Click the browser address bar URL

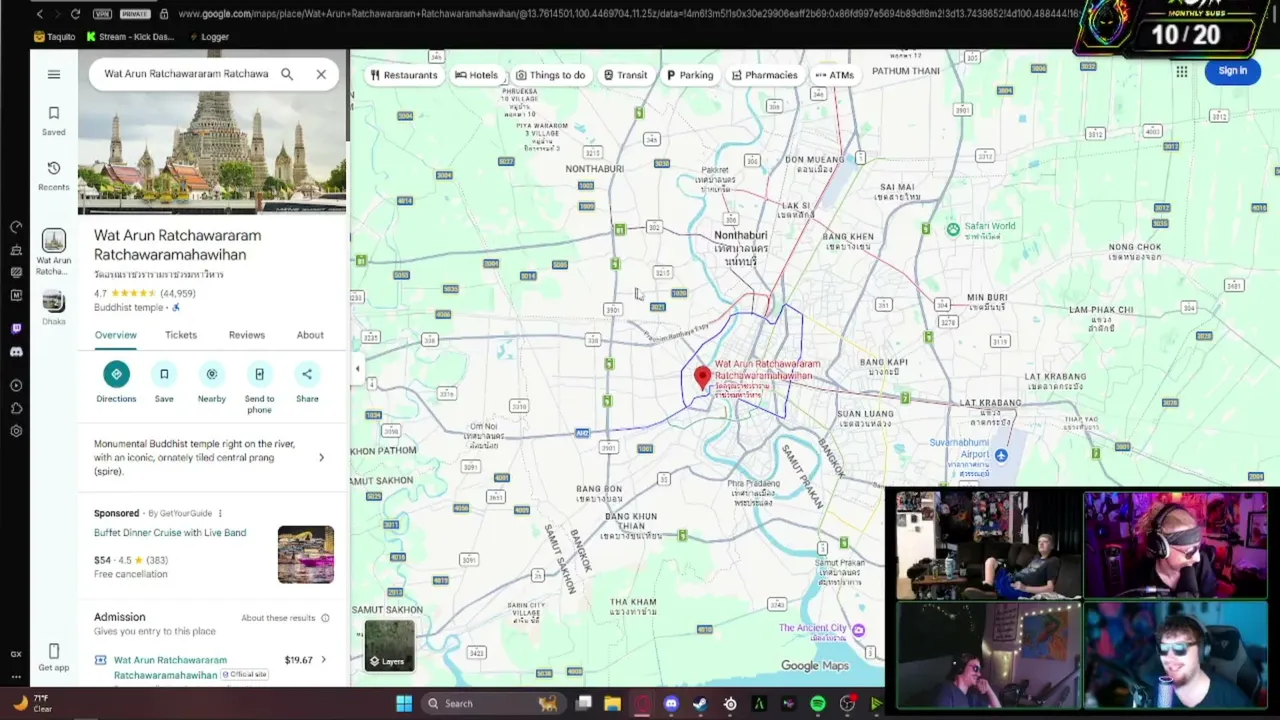(x=630, y=14)
